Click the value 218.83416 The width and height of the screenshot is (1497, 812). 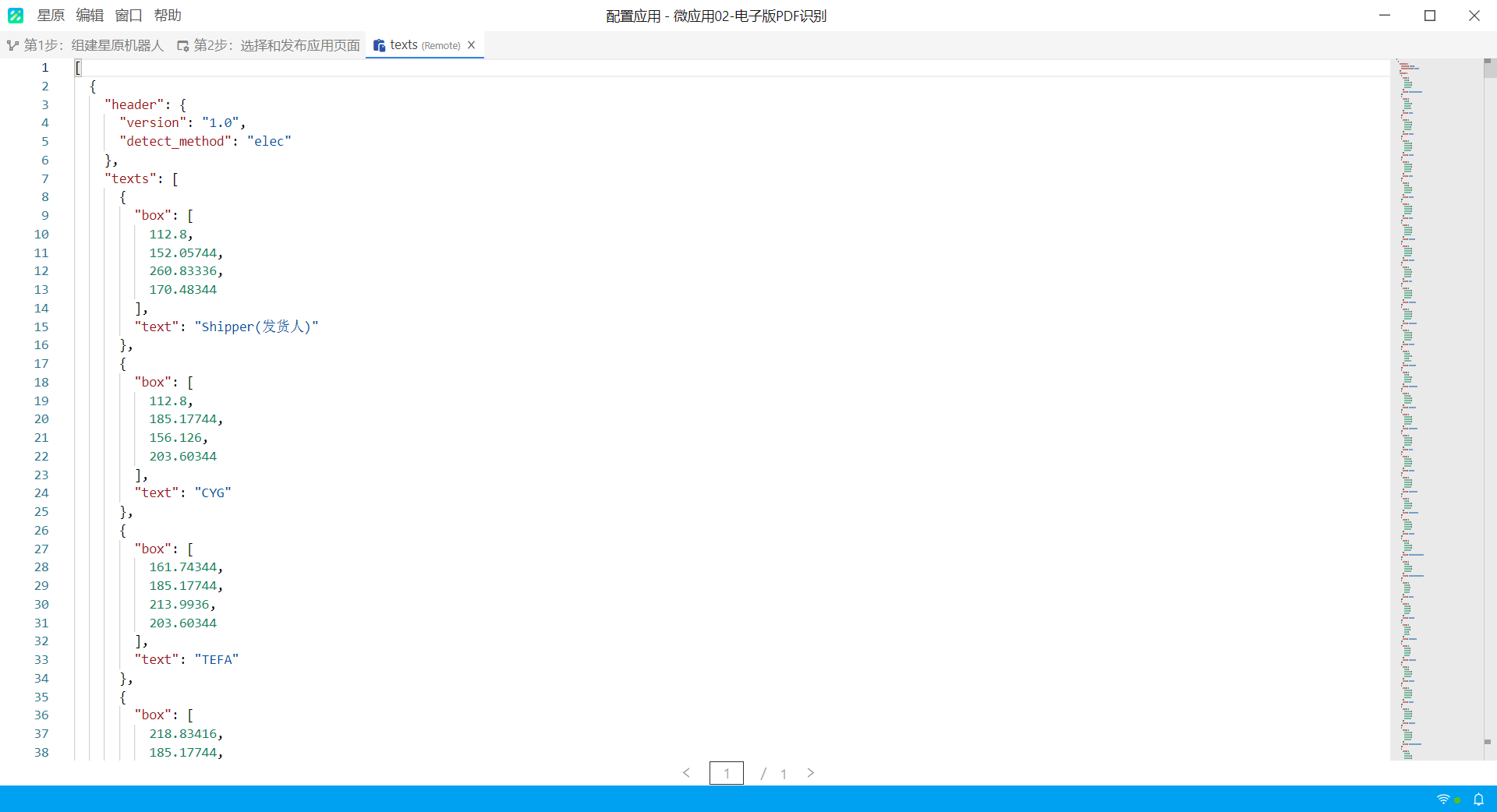click(x=183, y=734)
